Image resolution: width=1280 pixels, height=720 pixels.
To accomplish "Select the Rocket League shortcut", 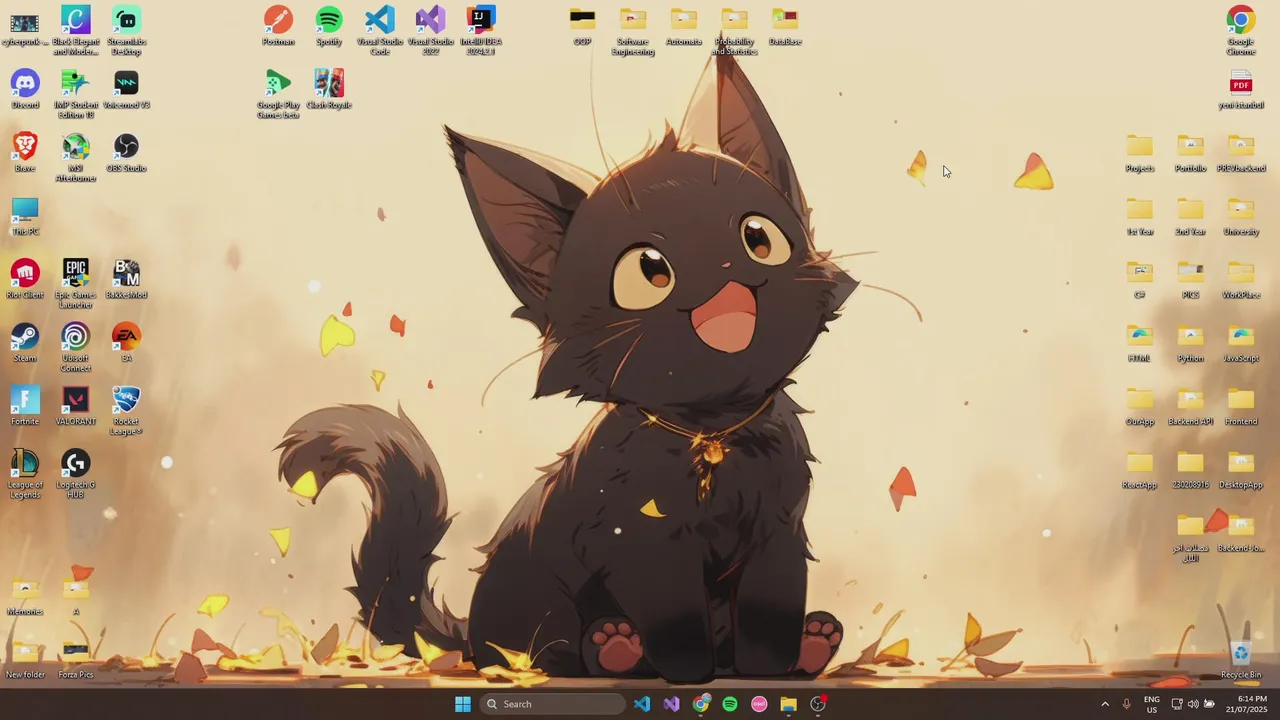I will (126, 411).
